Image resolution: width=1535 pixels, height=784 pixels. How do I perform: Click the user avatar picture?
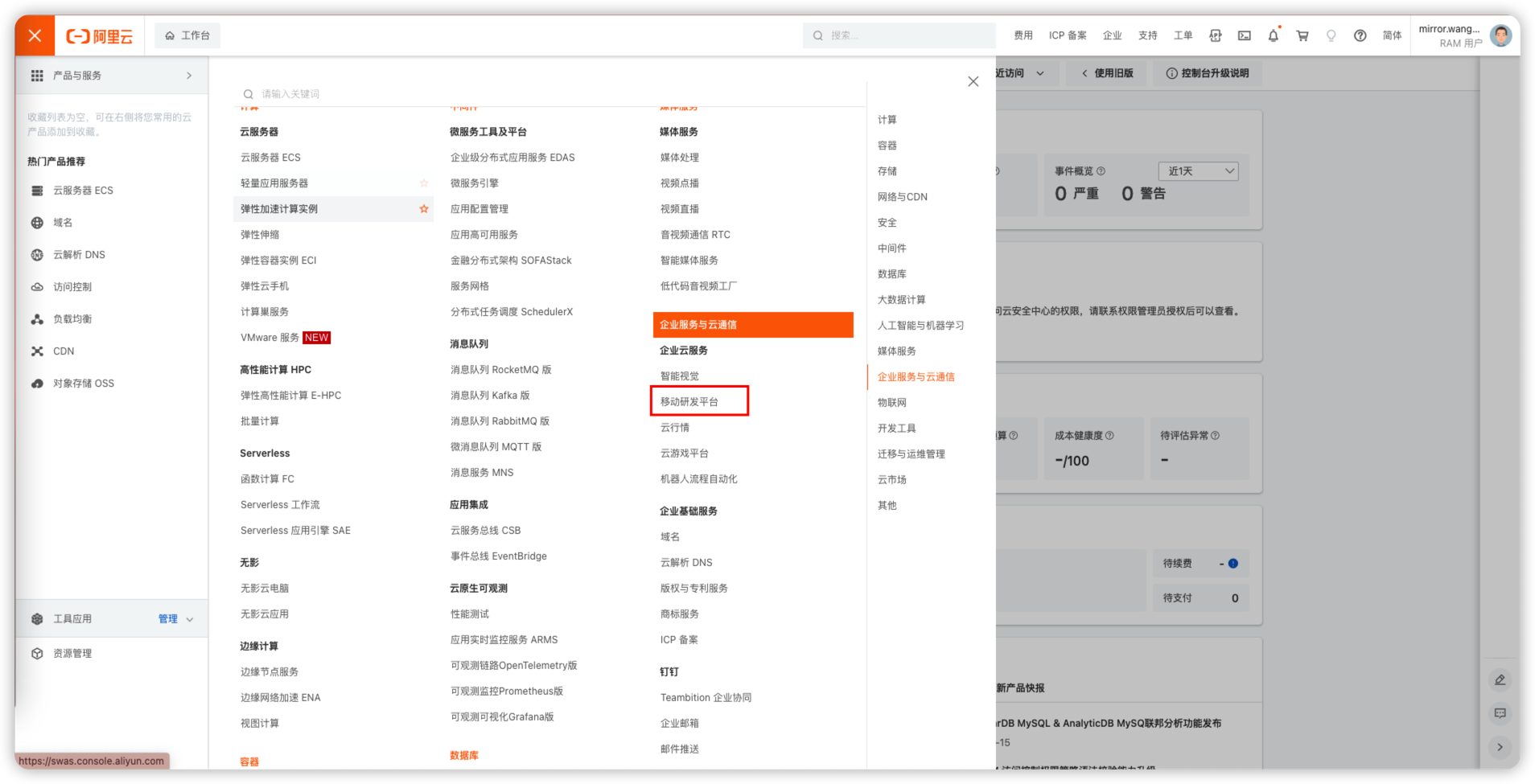(1500, 35)
